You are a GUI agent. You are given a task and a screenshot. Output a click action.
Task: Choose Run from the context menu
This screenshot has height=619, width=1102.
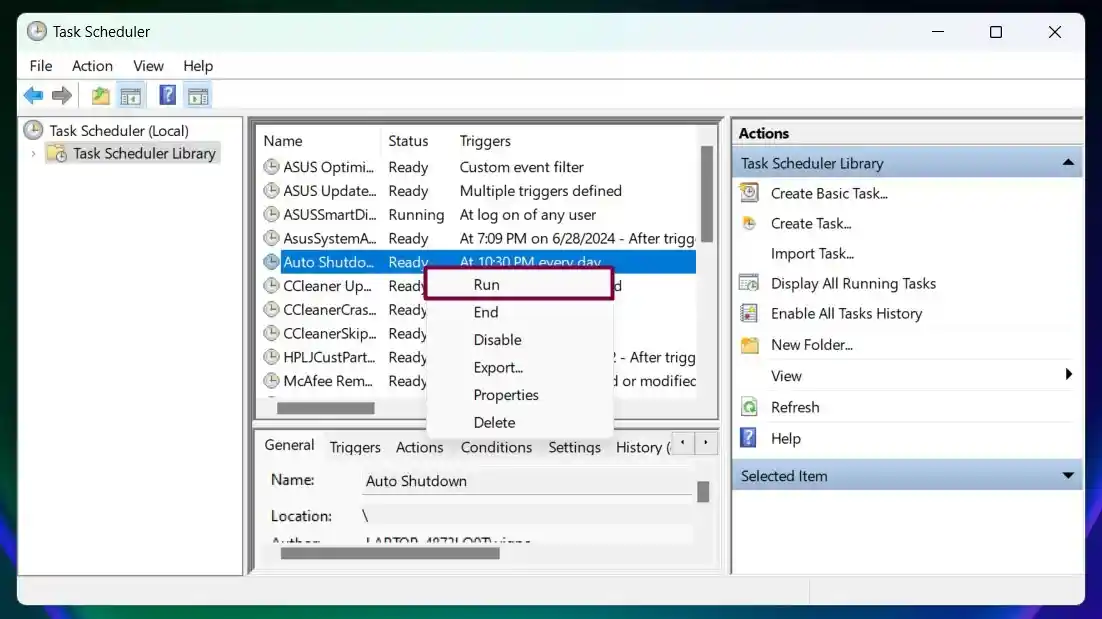pyautogui.click(x=519, y=285)
